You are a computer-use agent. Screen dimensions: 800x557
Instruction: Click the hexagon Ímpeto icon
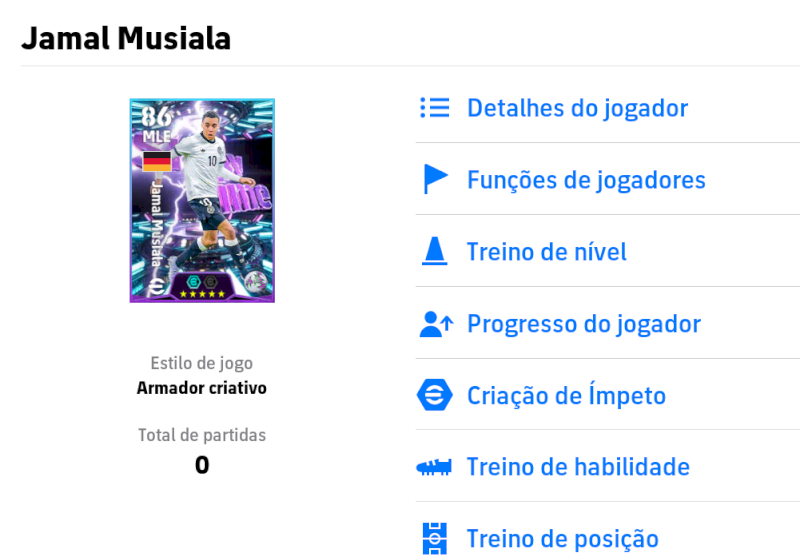(x=435, y=395)
